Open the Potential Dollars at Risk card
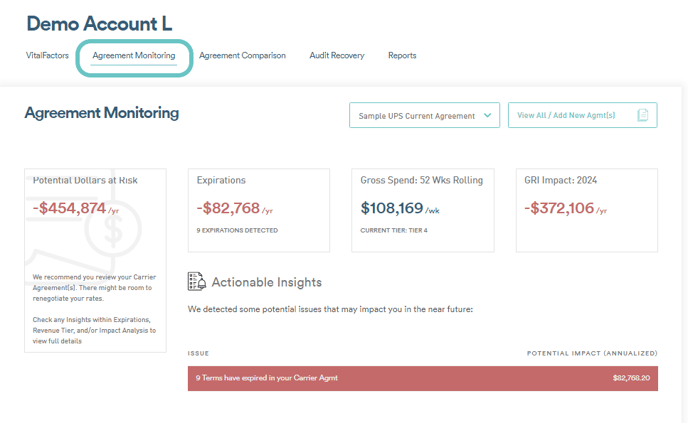 point(95,260)
